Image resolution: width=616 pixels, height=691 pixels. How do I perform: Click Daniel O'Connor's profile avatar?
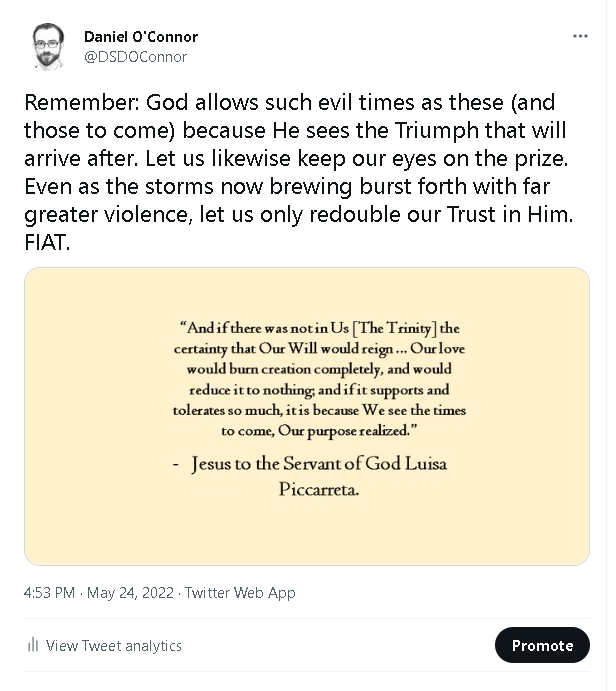tap(47, 47)
